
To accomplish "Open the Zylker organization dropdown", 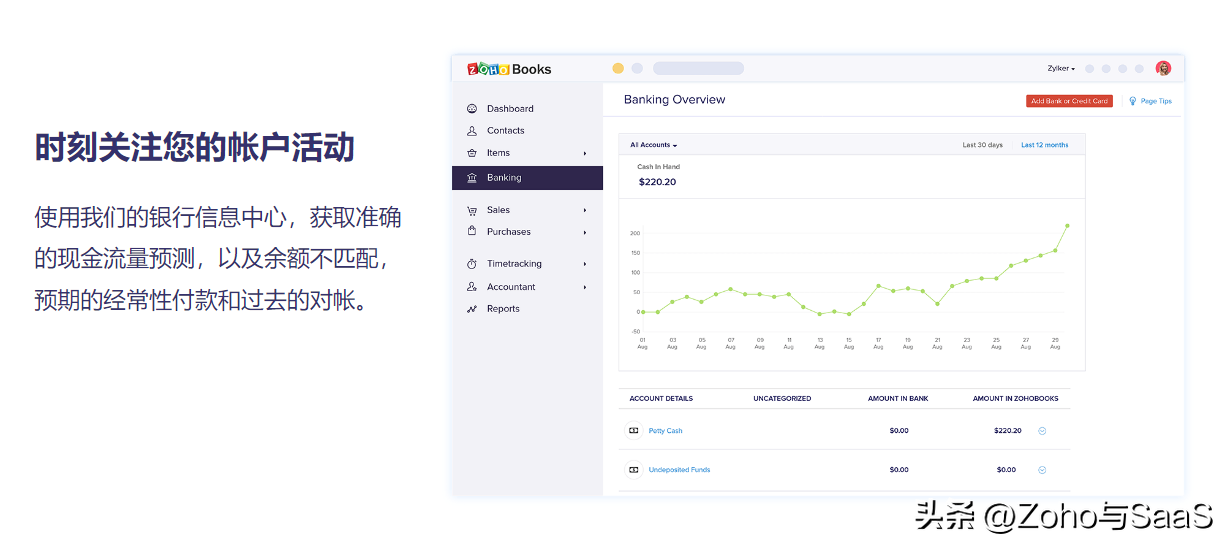I will [1061, 68].
